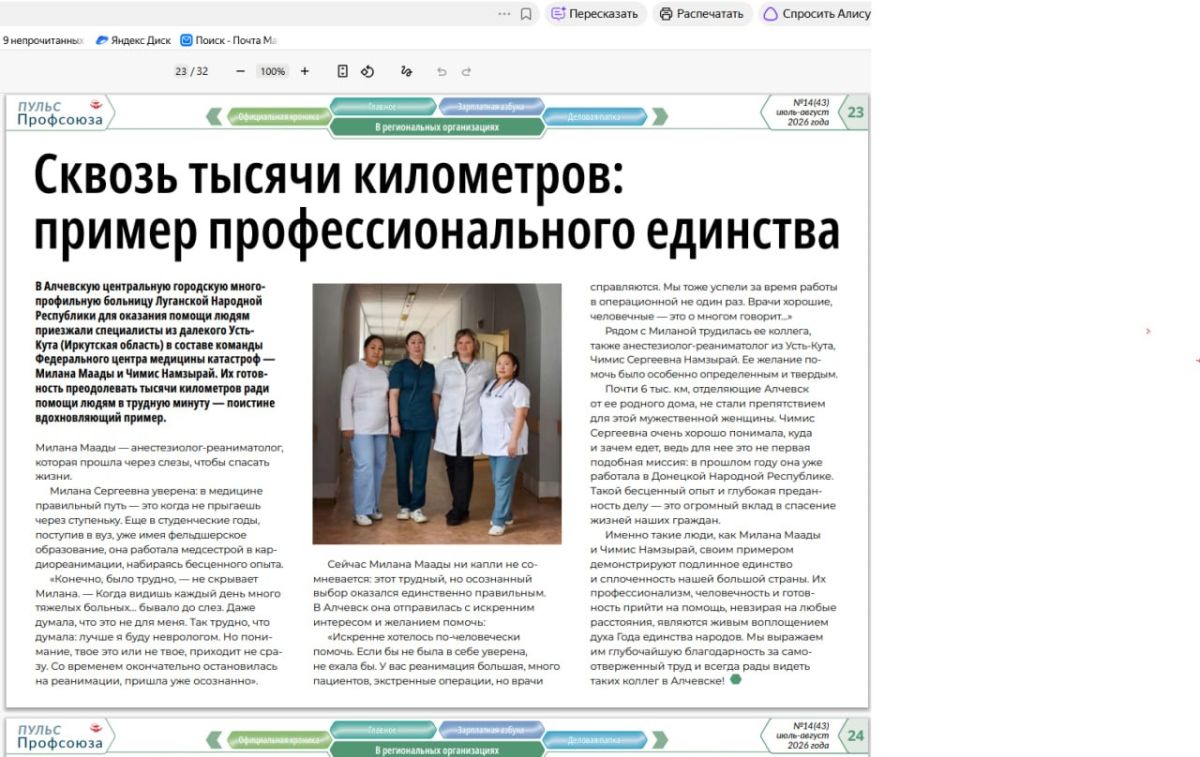Open the Деловая папка tab on page 23
Image resolution: width=1200 pixels, height=757 pixels.
pos(595,116)
